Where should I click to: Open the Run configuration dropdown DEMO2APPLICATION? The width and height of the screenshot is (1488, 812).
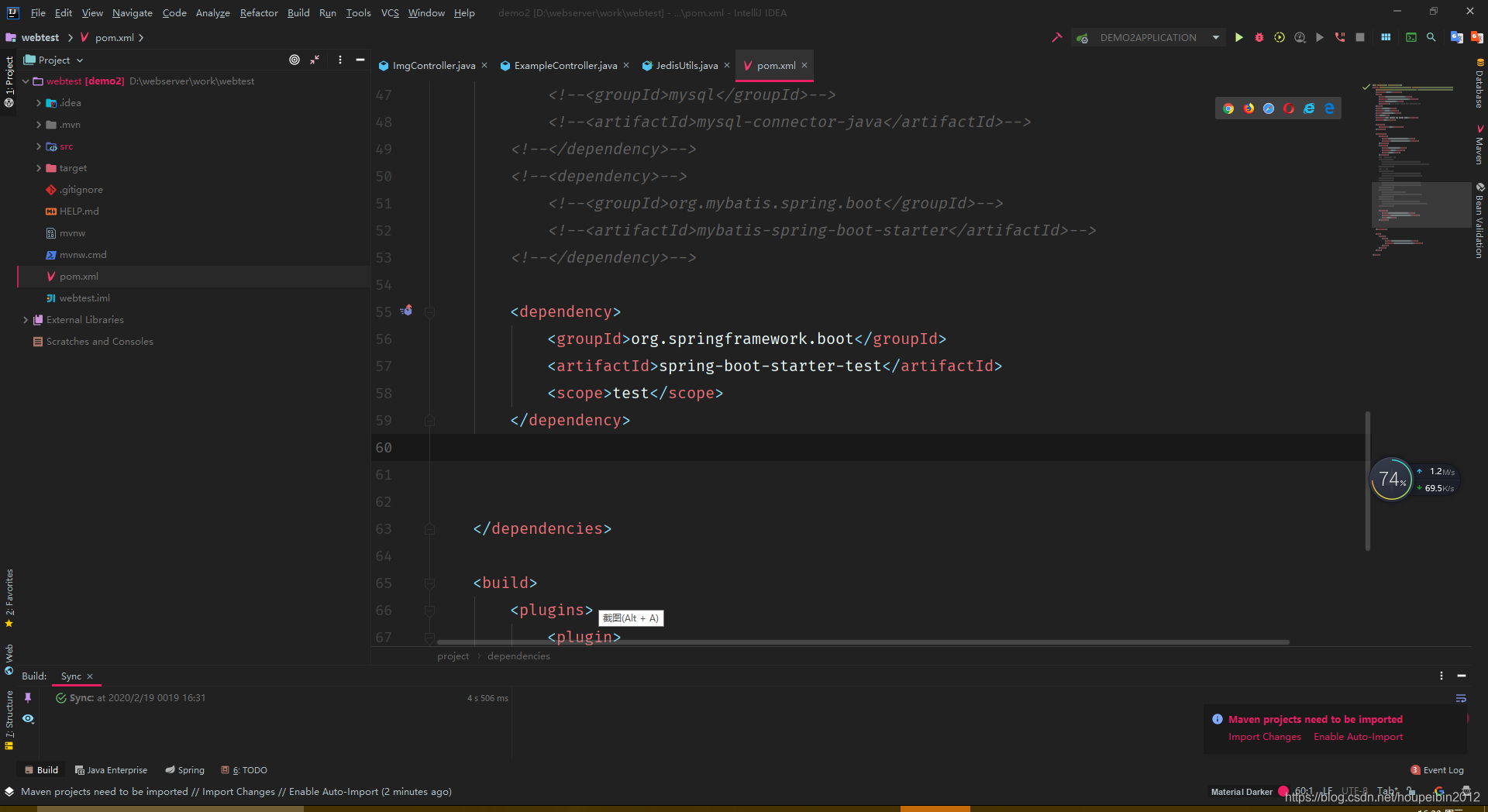(x=1148, y=37)
